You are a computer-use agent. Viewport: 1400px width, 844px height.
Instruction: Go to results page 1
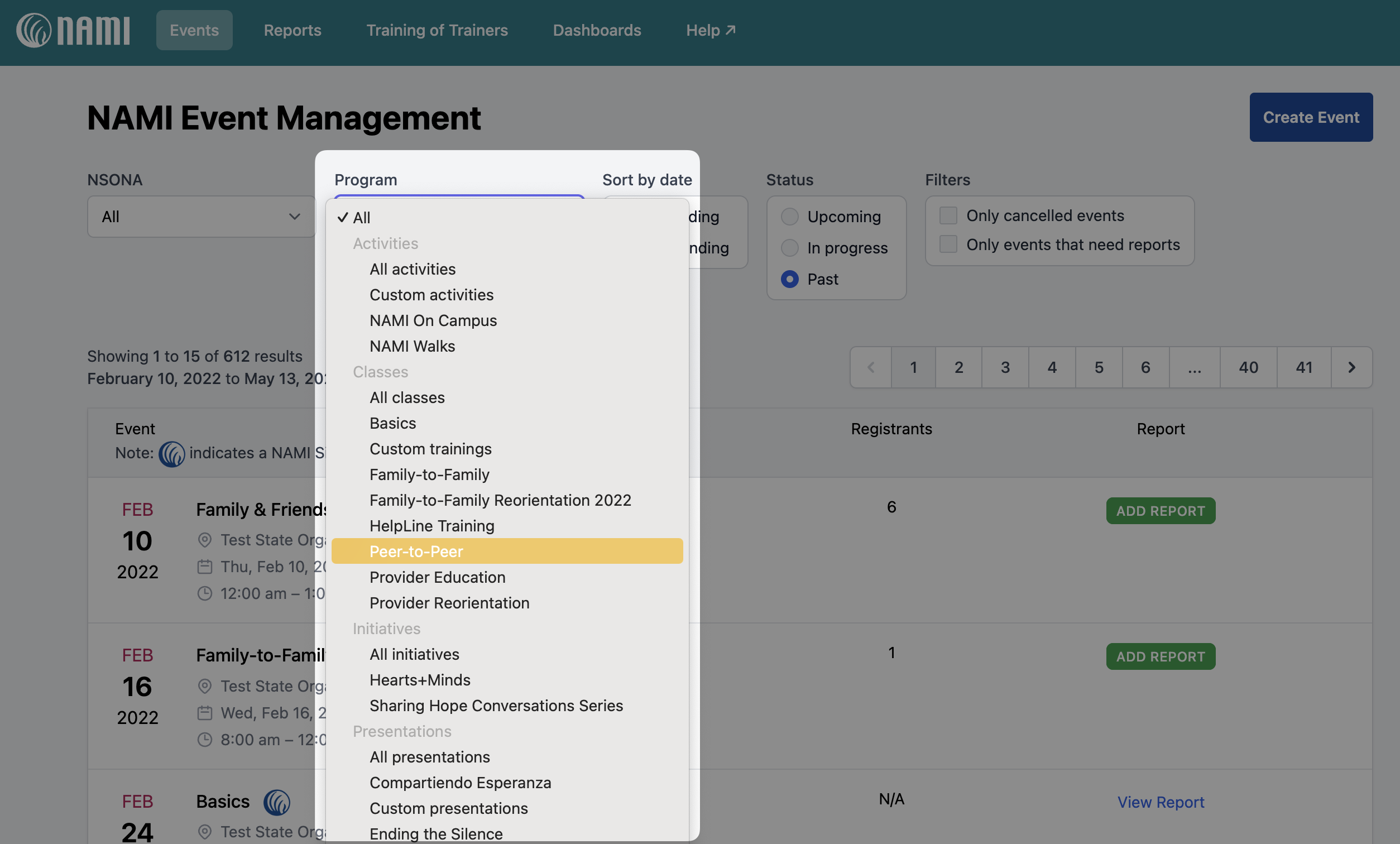(913, 367)
